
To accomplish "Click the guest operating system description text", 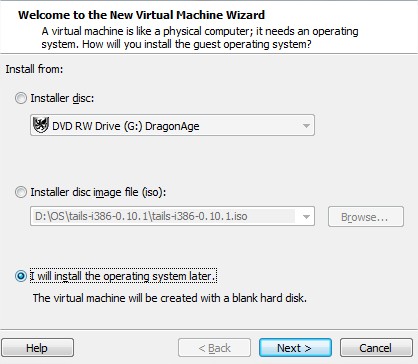I will (200, 38).
